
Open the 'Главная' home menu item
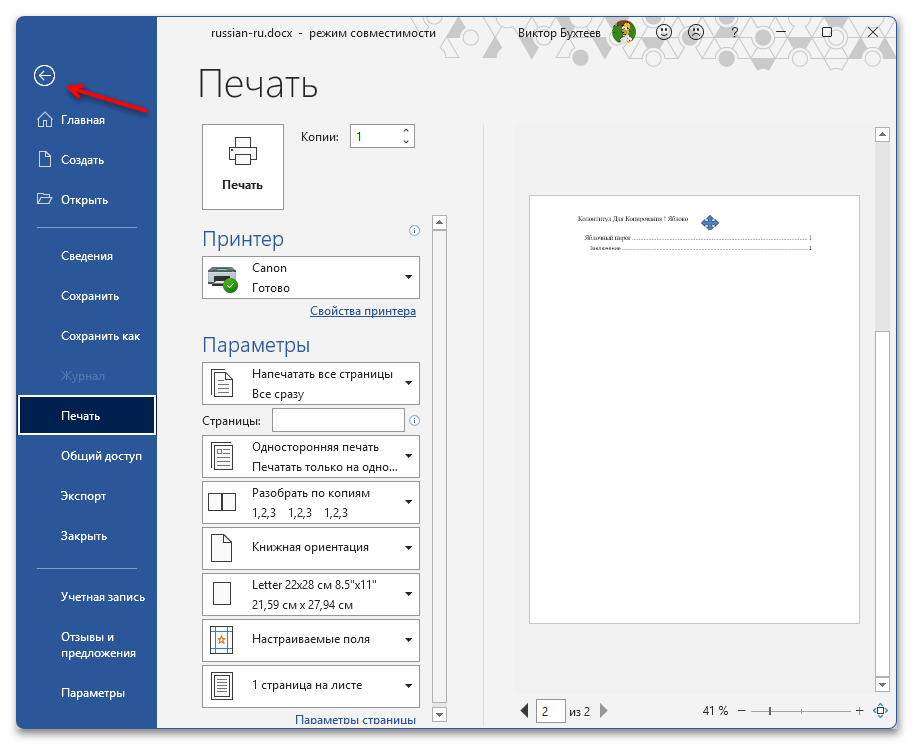point(87,120)
